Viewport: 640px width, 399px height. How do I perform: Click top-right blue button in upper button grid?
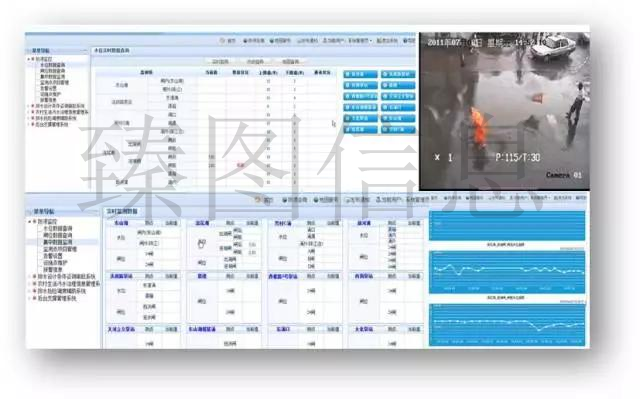pos(398,74)
